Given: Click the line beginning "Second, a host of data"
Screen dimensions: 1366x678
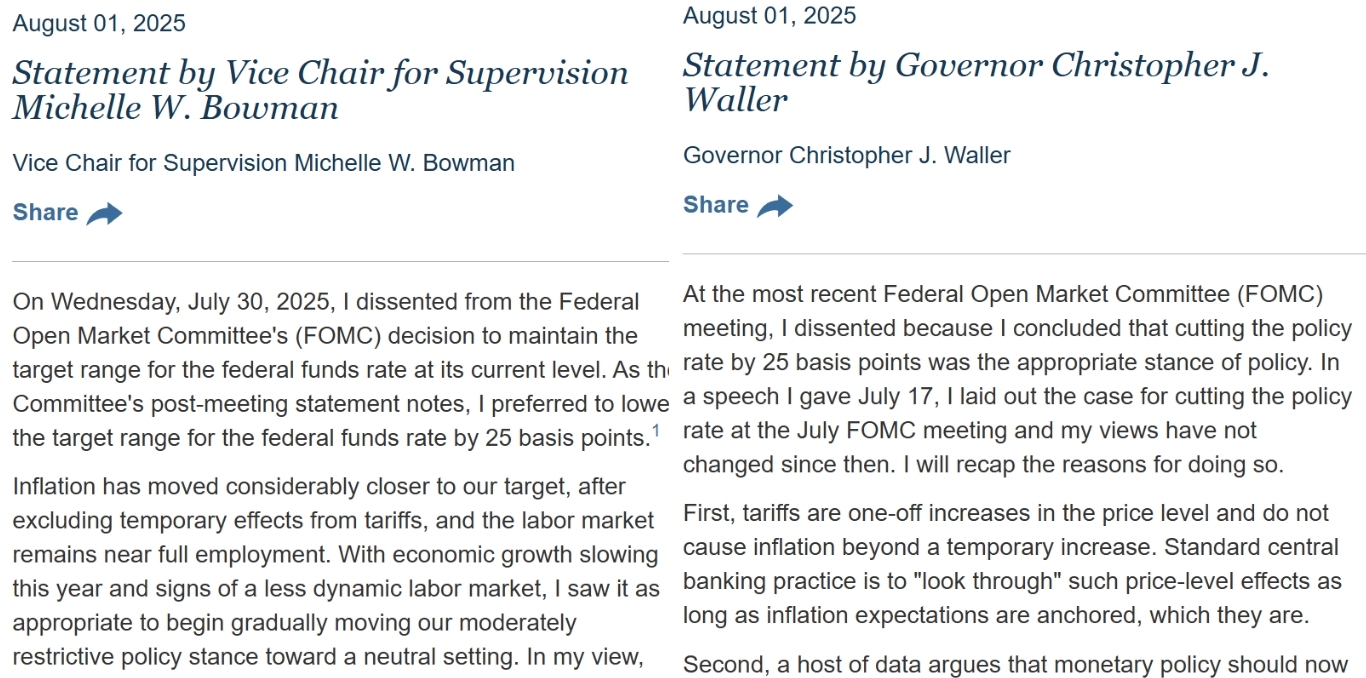Looking at the screenshot, I should coord(1016,663).
